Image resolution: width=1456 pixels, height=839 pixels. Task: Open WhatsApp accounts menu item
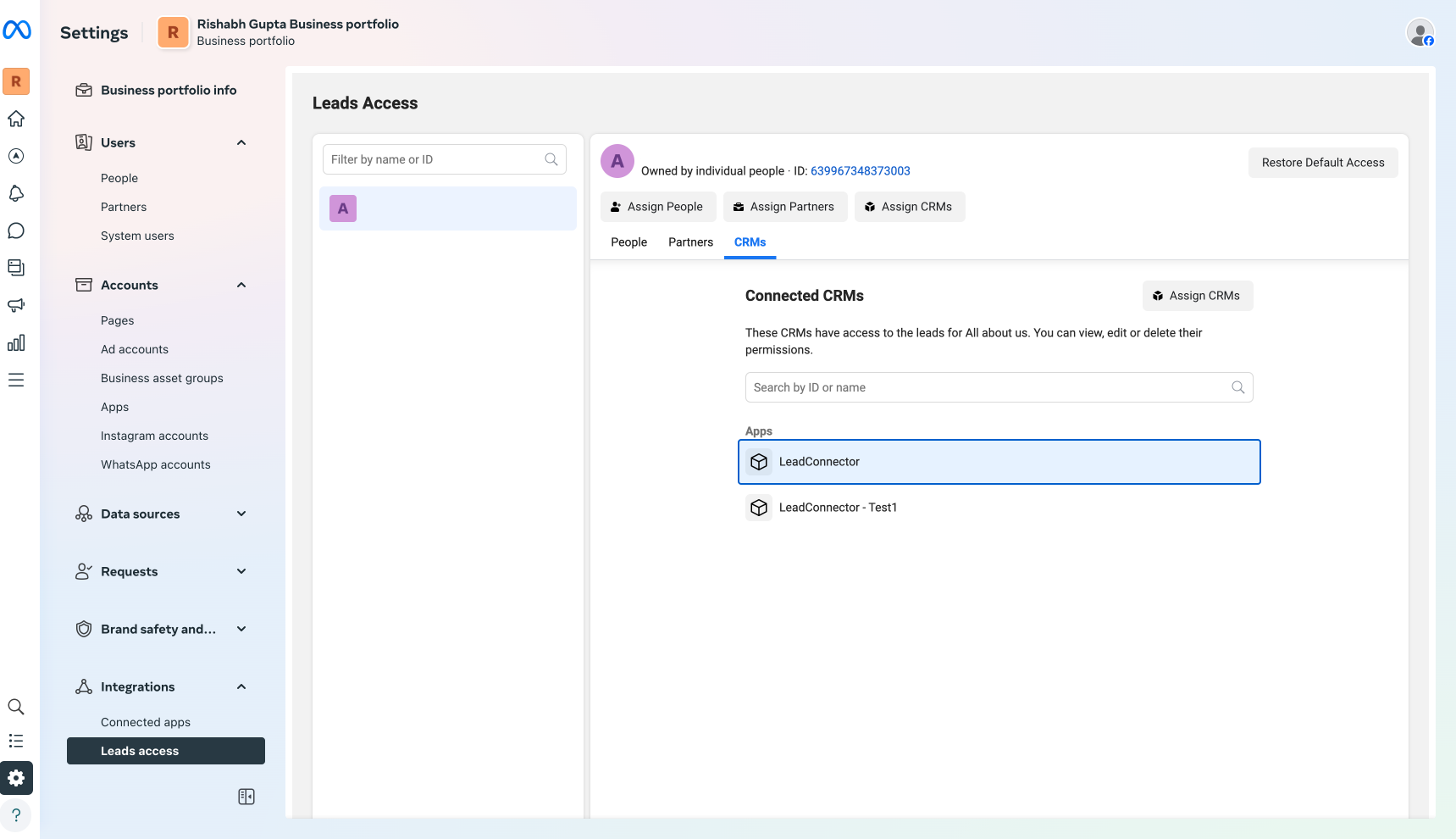[x=156, y=464]
